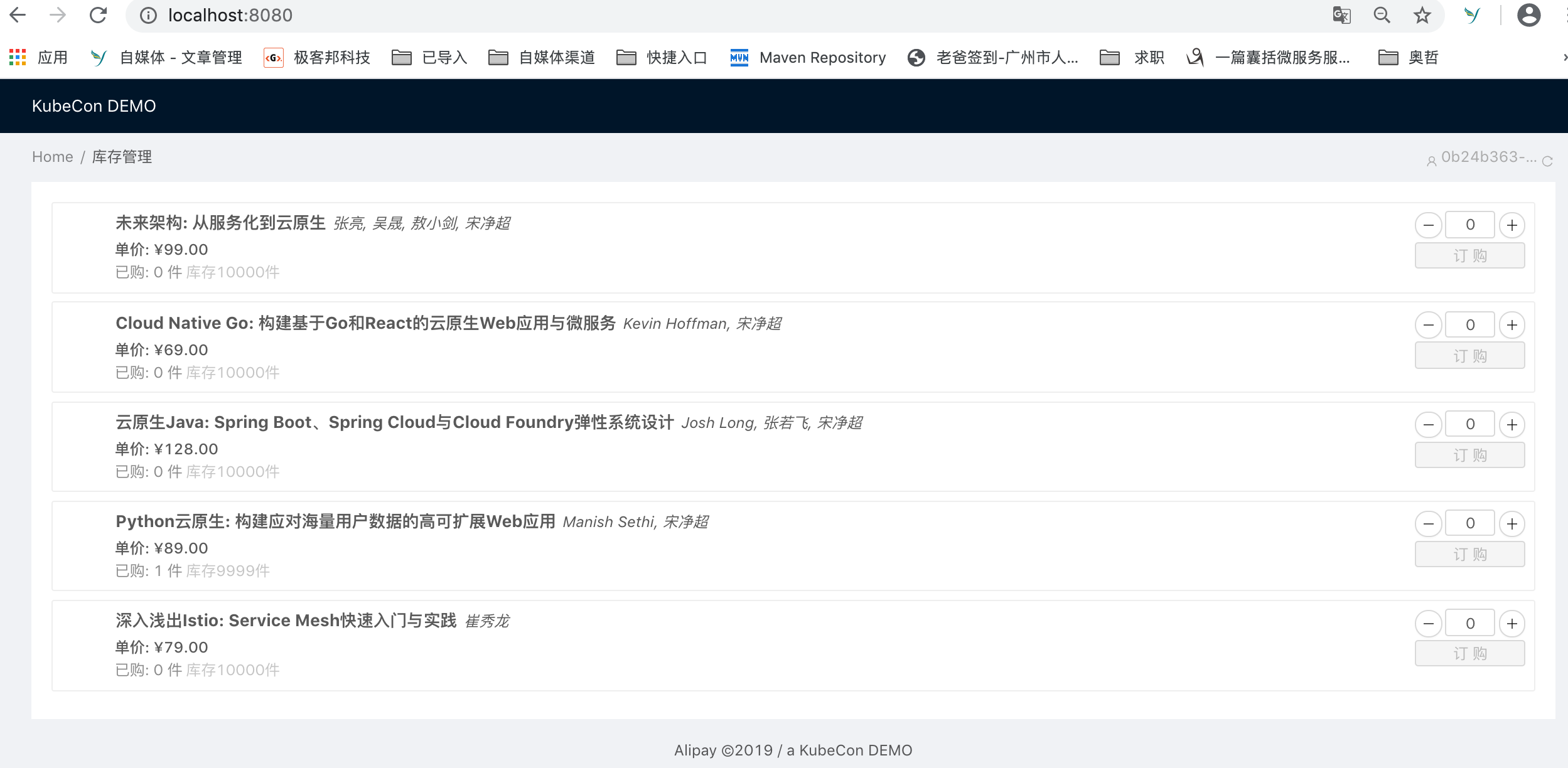Click the refresh icon beside user ID 0b24b363
Viewport: 1568px width, 768px height.
(1547, 161)
